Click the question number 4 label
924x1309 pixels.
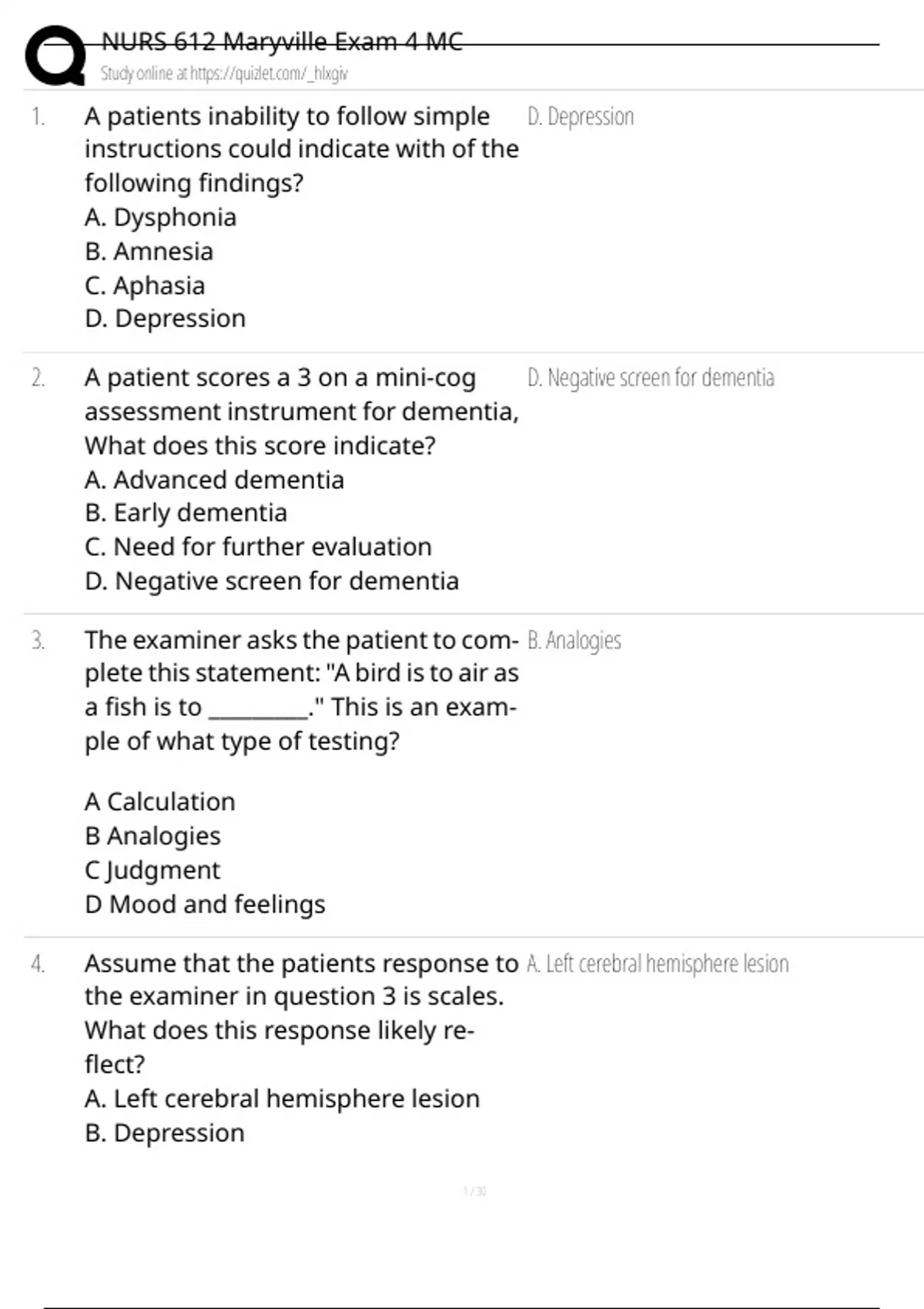click(x=38, y=964)
